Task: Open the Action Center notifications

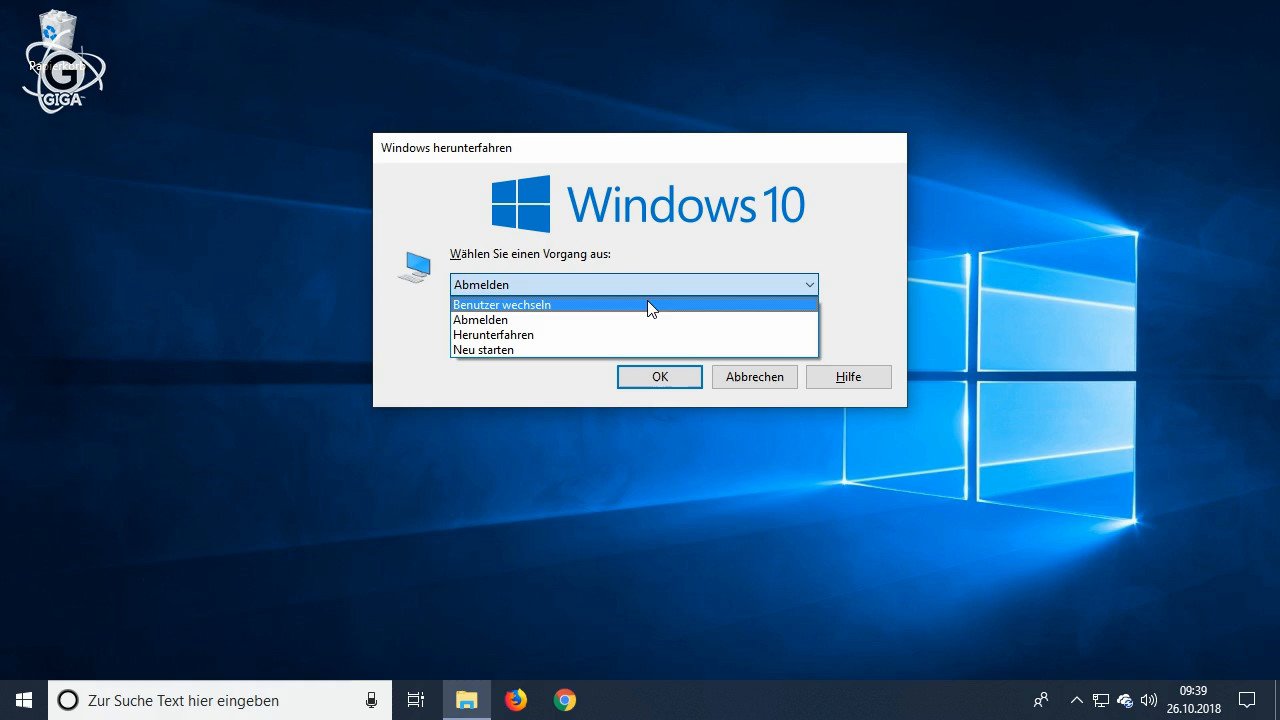Action: pyautogui.click(x=1247, y=700)
